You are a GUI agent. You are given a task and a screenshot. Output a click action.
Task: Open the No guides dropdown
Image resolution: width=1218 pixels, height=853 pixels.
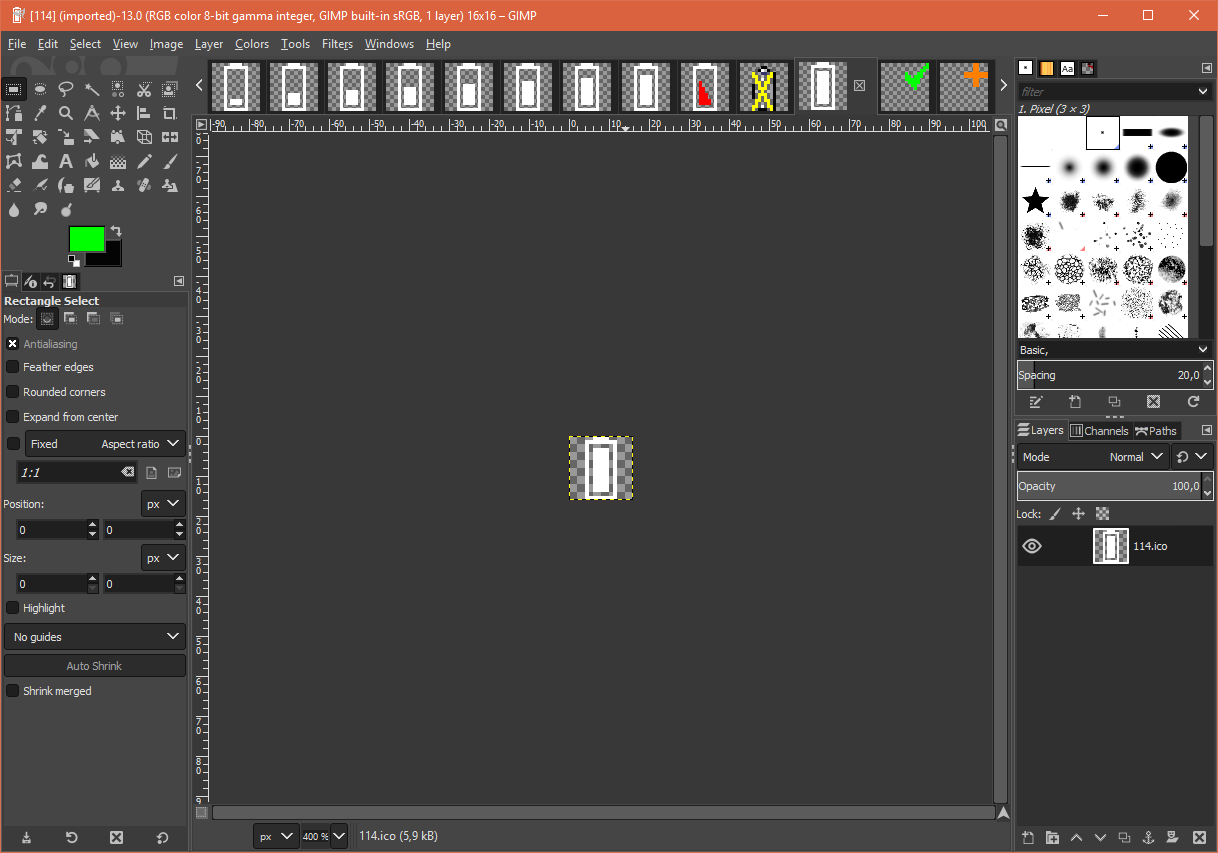[94, 637]
